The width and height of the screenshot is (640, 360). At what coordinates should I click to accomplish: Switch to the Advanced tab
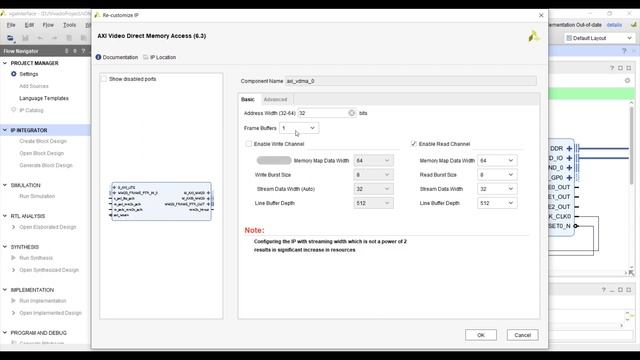coord(275,99)
